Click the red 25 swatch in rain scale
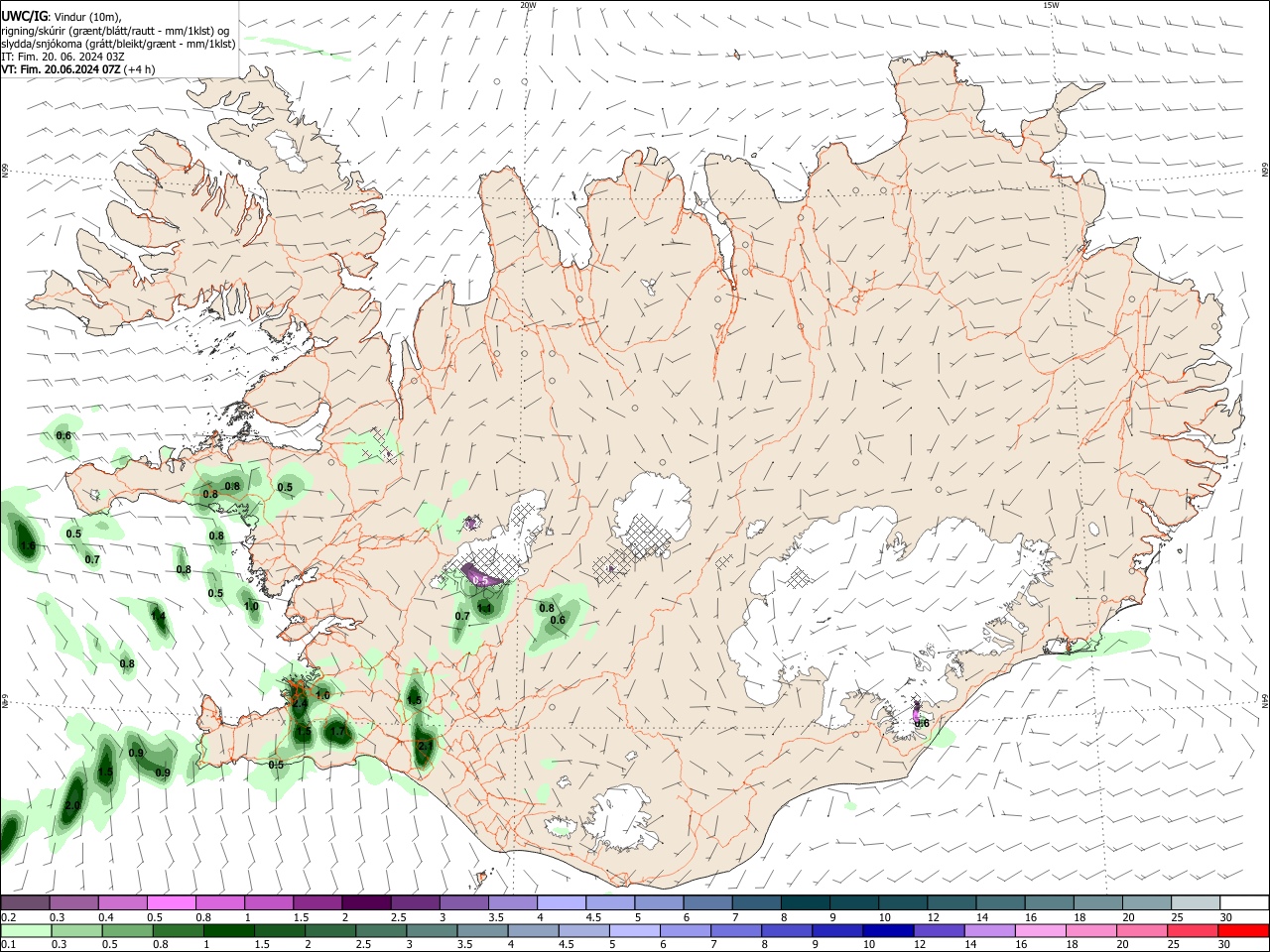Screen dimensions: 1270x952 [x=1194, y=931]
